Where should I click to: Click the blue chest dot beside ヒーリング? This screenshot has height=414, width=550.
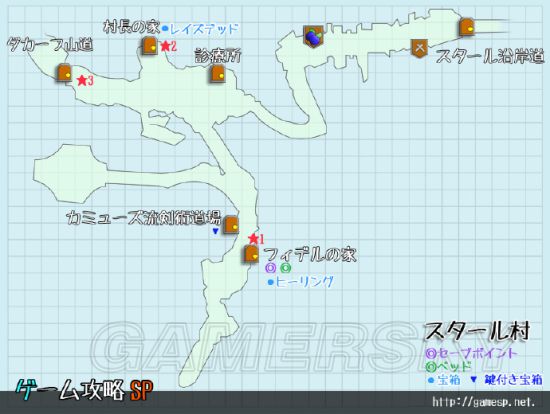[270, 282]
